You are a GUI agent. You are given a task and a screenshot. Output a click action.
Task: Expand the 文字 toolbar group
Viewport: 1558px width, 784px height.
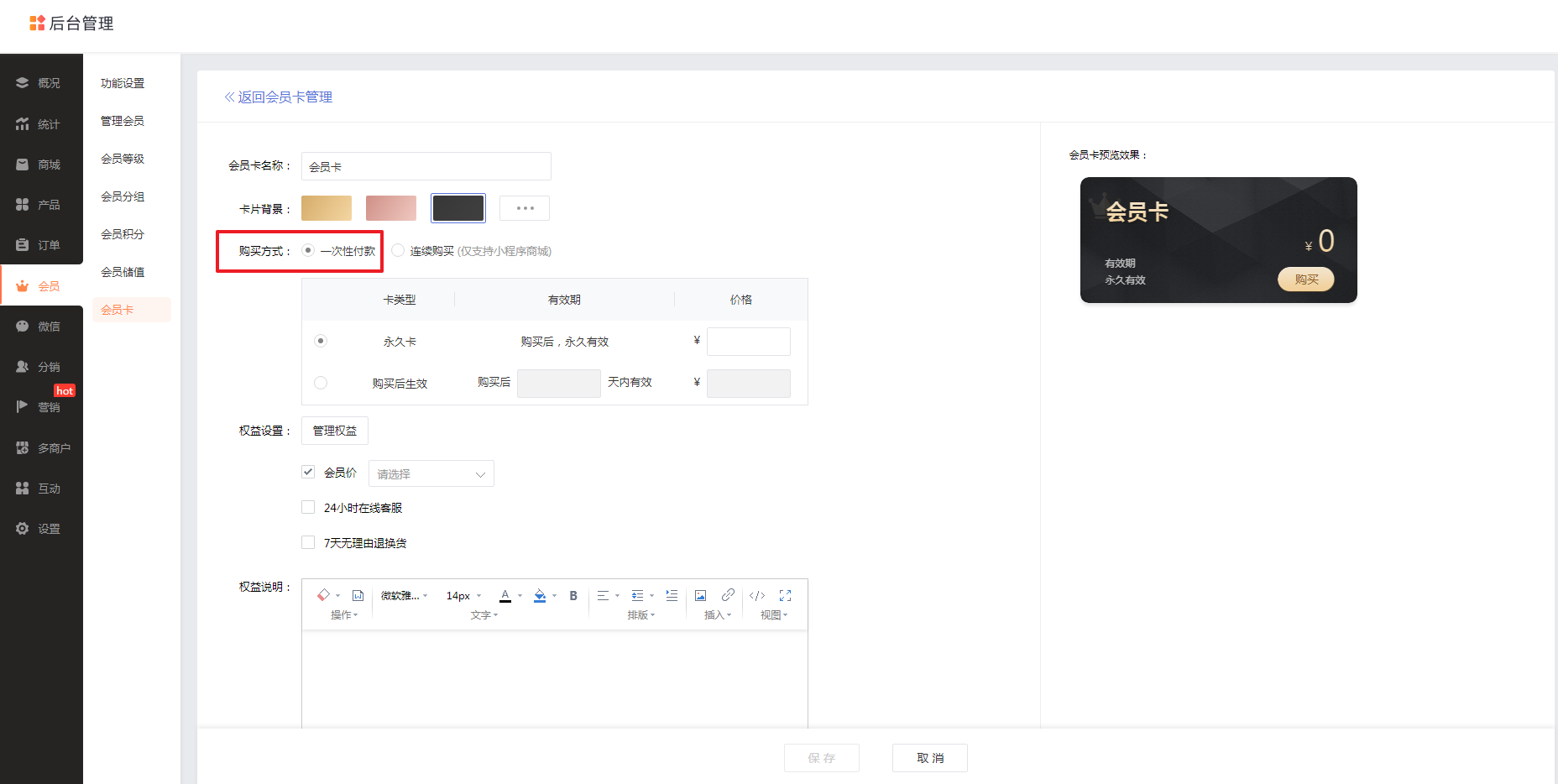(484, 615)
